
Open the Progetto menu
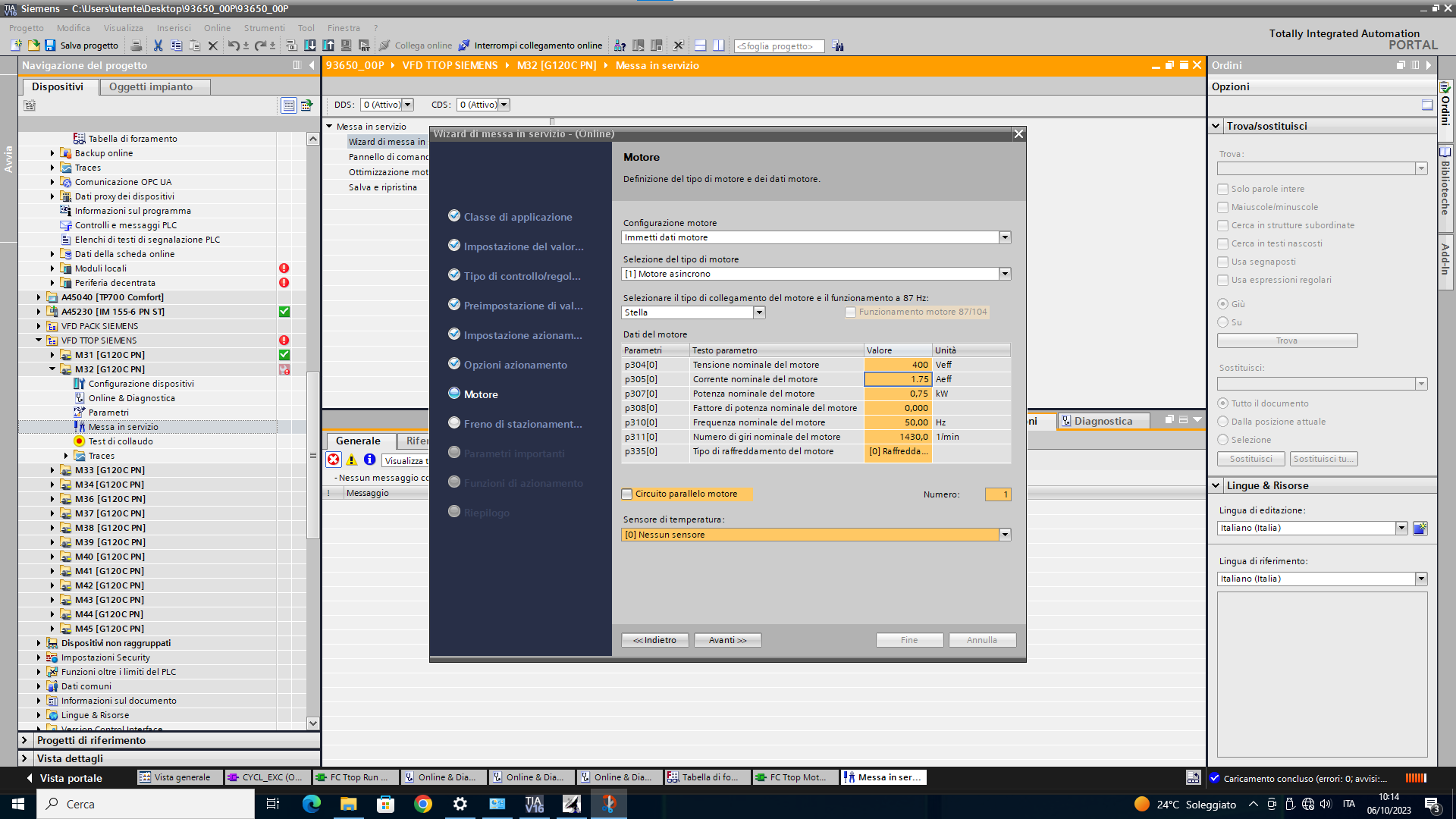click(x=27, y=28)
